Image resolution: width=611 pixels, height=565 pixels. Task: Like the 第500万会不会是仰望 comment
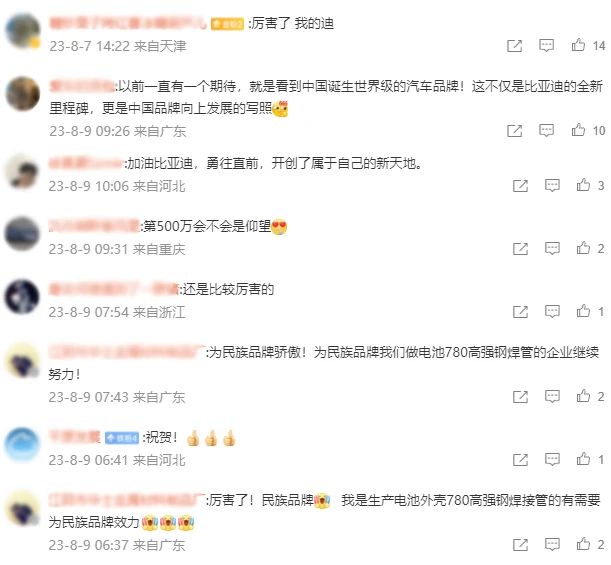click(x=583, y=248)
